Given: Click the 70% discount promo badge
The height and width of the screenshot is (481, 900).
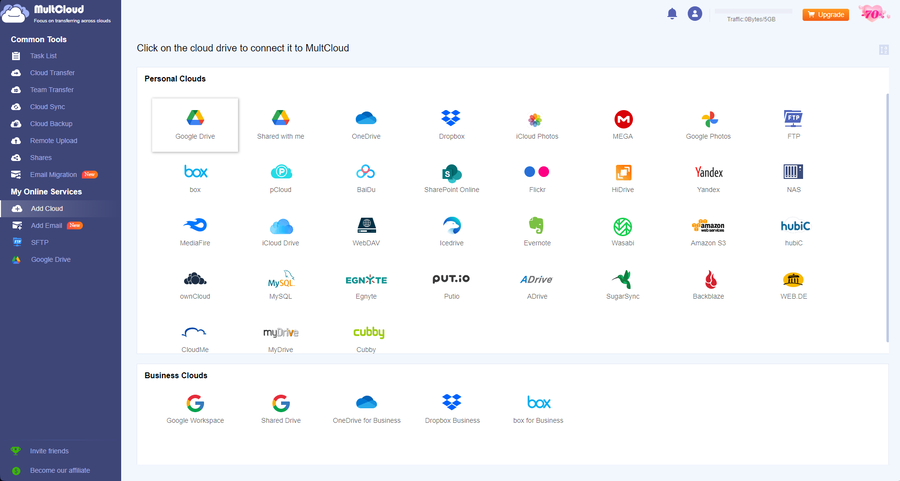Looking at the screenshot, I should 874,14.
